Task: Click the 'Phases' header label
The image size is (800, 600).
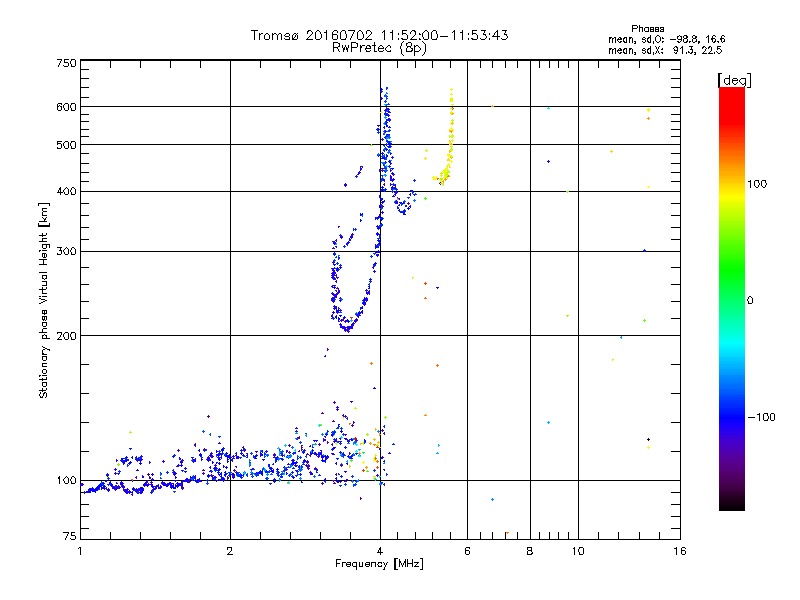Action: point(647,29)
